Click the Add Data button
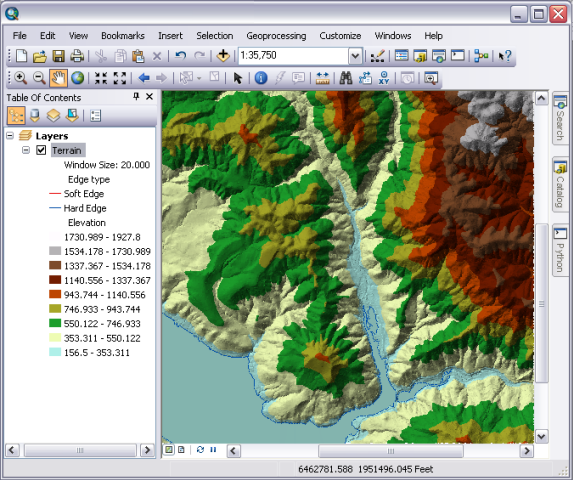This screenshot has width=573, height=480. 223,56
